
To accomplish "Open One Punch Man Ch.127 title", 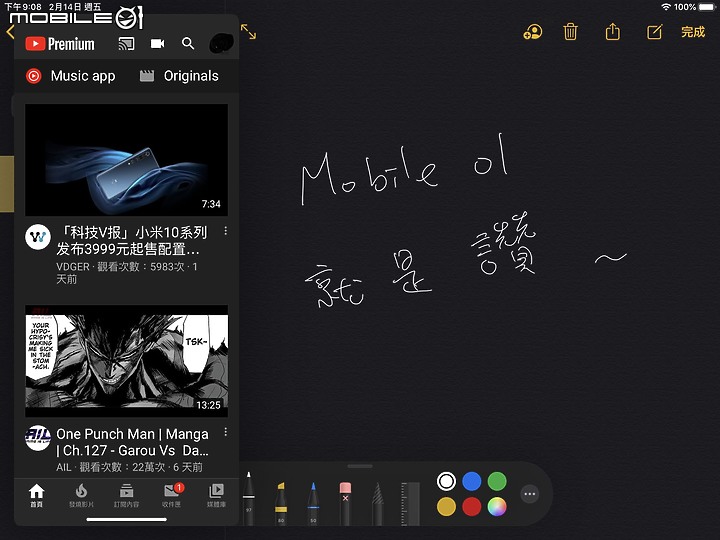I will [132, 442].
